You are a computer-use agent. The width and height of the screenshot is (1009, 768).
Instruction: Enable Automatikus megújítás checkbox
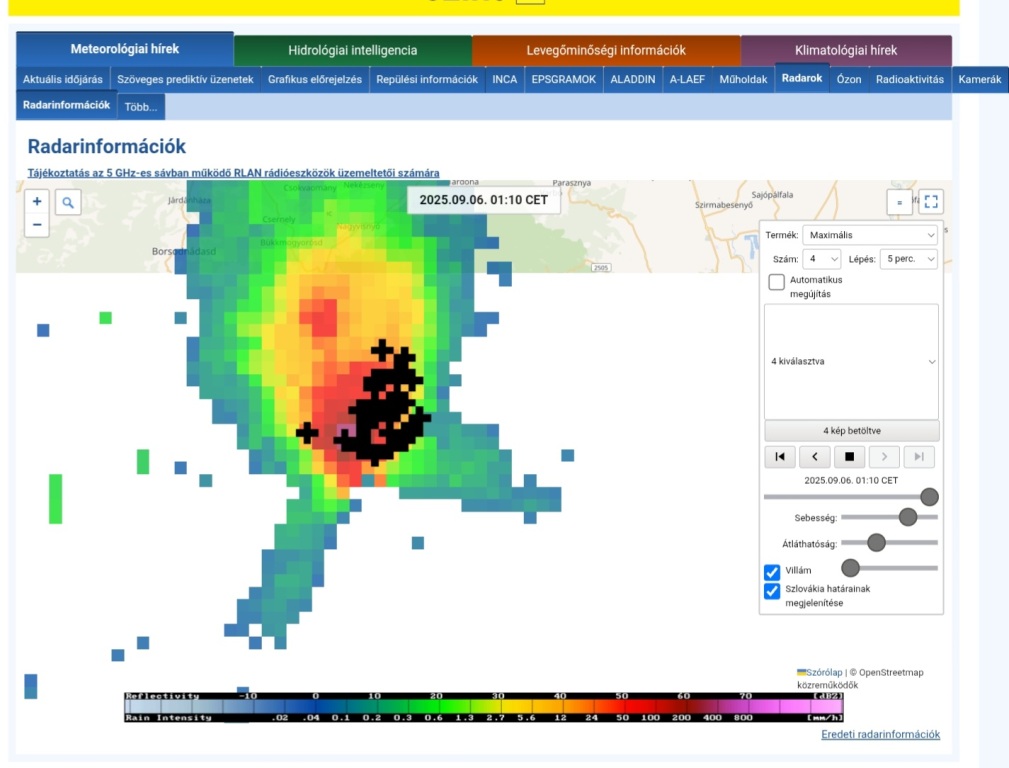[x=776, y=282]
